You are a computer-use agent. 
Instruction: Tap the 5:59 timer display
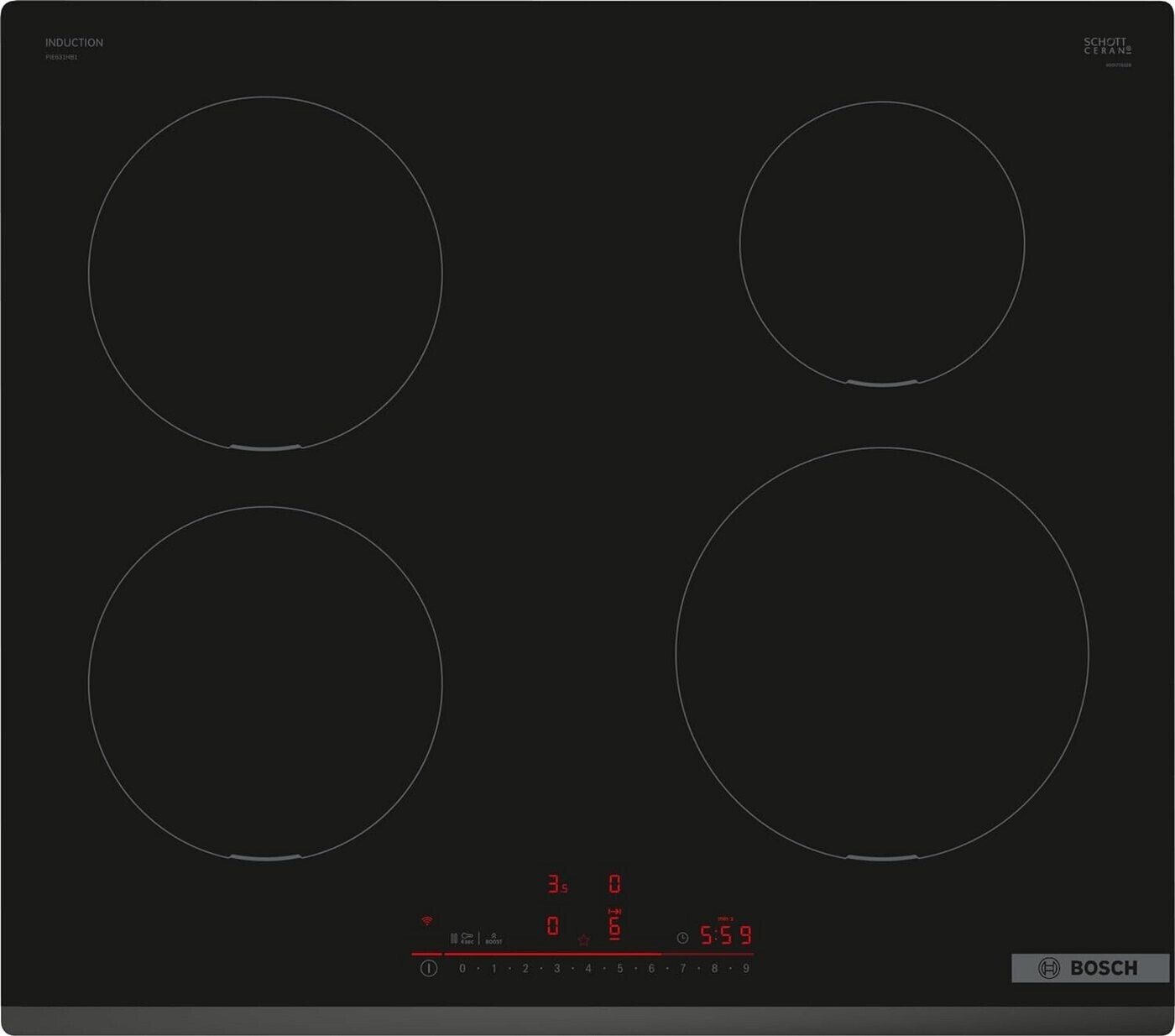[x=726, y=935]
